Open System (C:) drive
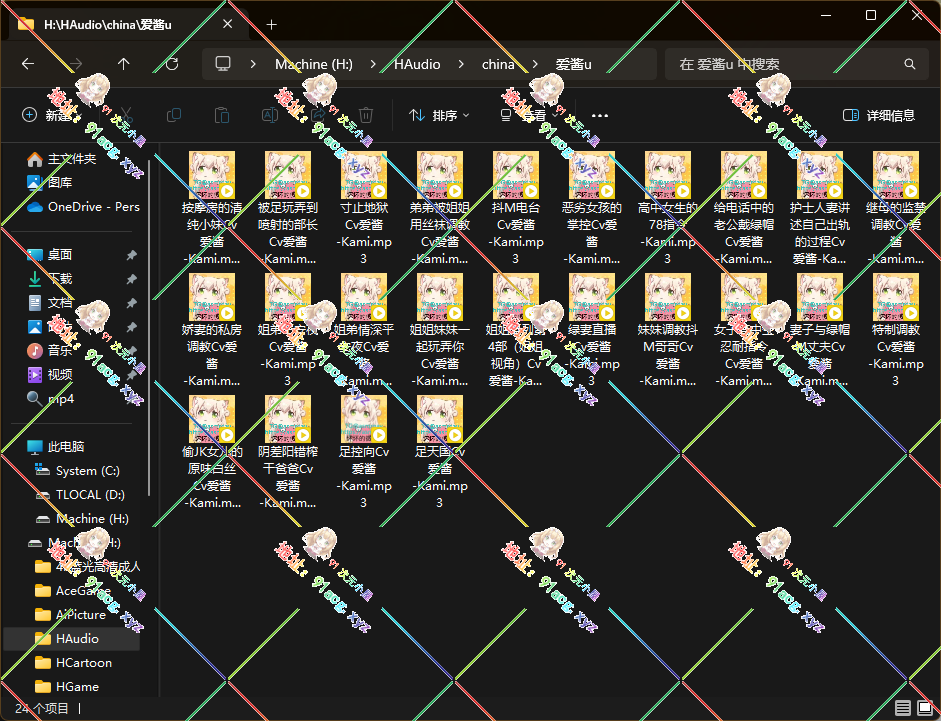 tap(87, 471)
